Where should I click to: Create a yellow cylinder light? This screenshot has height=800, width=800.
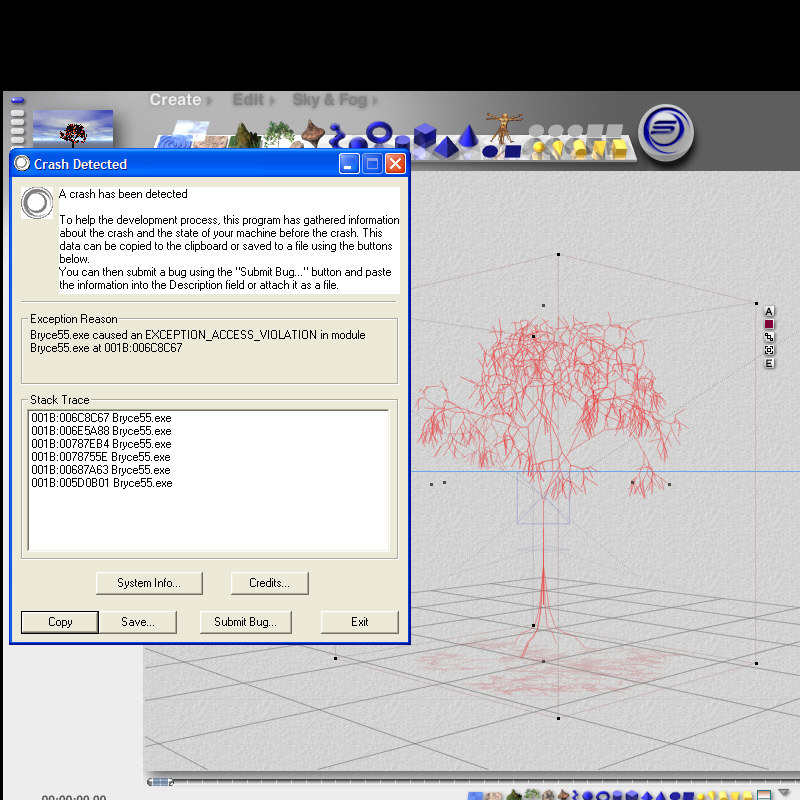click(580, 148)
